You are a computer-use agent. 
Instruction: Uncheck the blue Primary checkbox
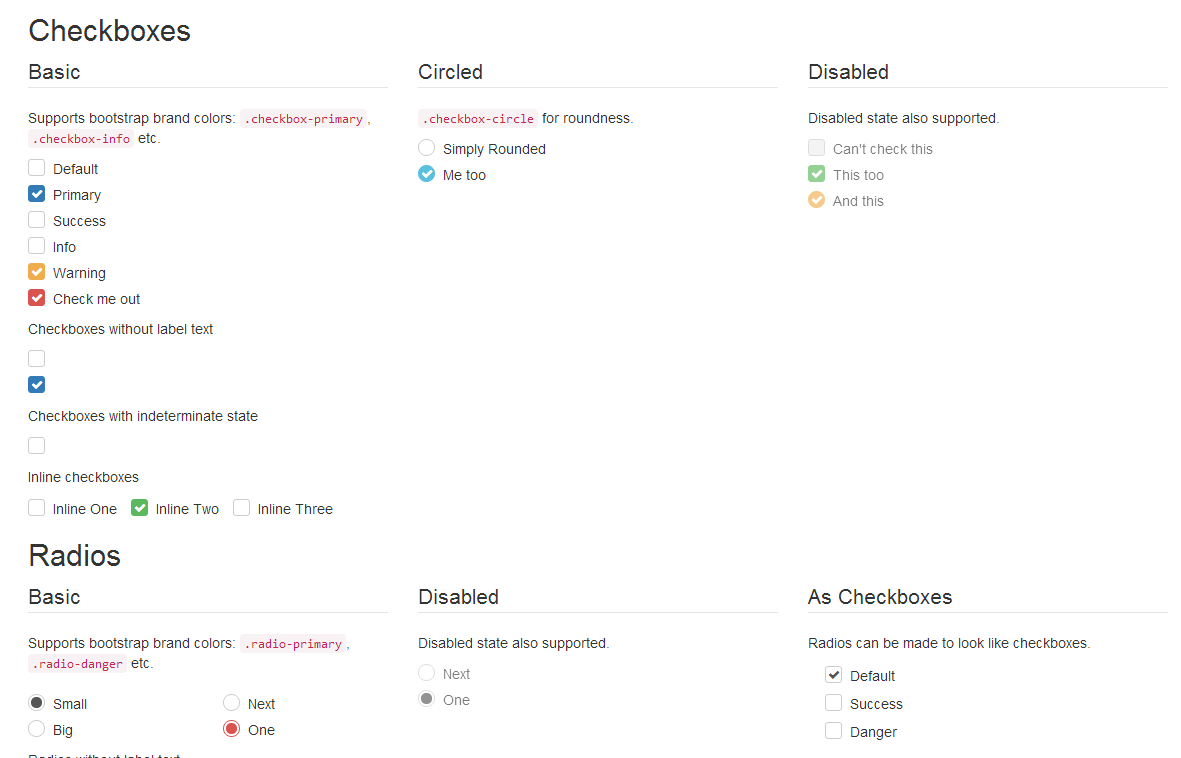36,194
